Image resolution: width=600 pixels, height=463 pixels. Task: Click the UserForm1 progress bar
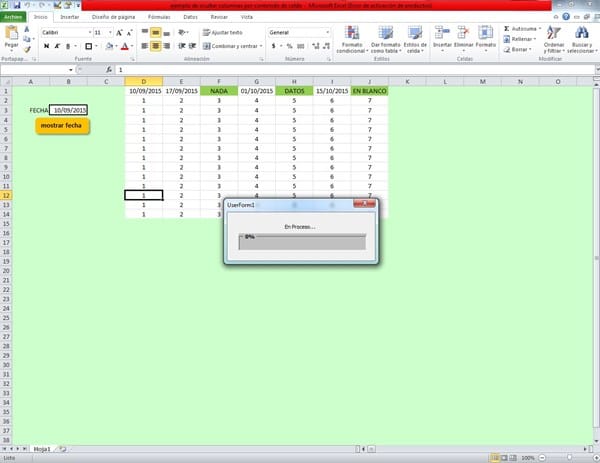(x=302, y=242)
